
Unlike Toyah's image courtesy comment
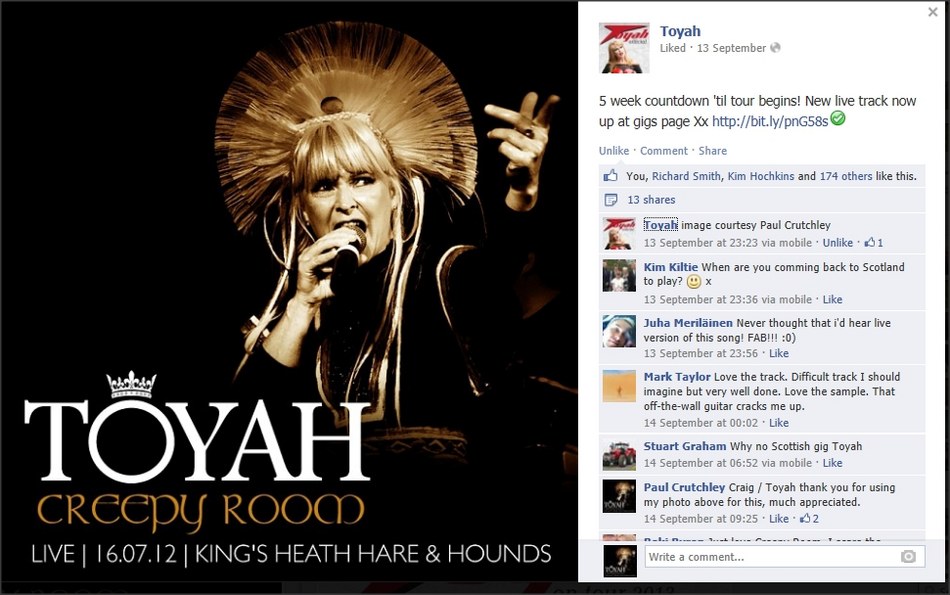point(837,242)
